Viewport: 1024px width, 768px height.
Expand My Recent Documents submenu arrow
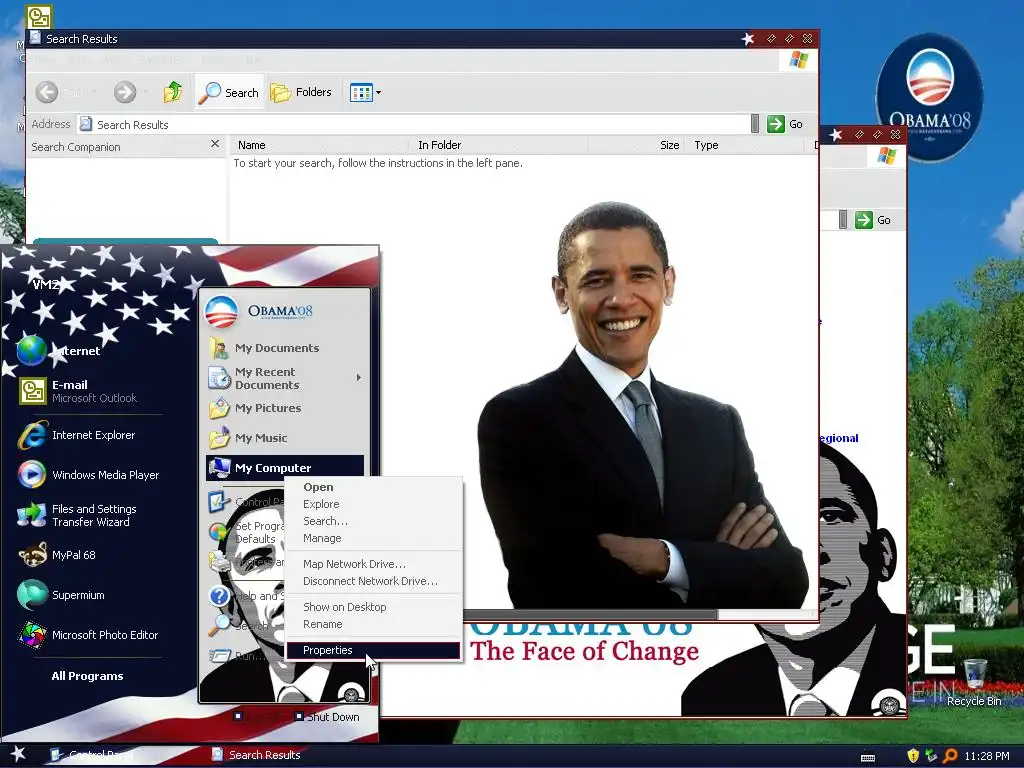coord(359,377)
